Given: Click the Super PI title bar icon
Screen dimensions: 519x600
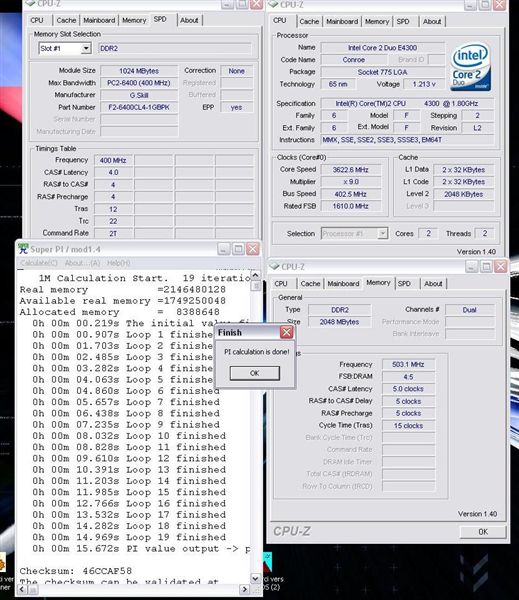Looking at the screenshot, I should [23, 249].
